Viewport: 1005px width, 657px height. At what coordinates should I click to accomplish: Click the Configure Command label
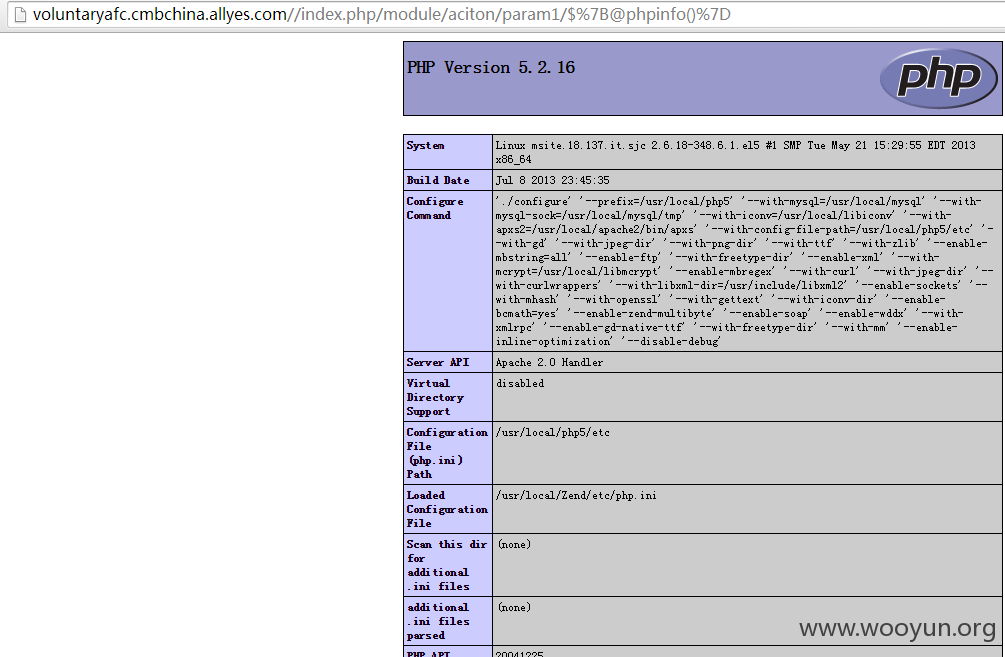pos(435,208)
